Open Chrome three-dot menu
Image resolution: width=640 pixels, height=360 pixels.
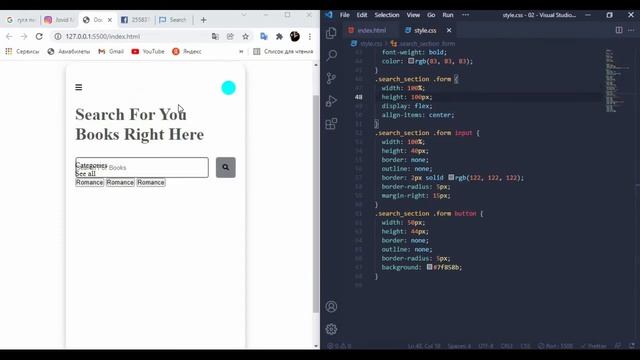[x=310, y=36]
